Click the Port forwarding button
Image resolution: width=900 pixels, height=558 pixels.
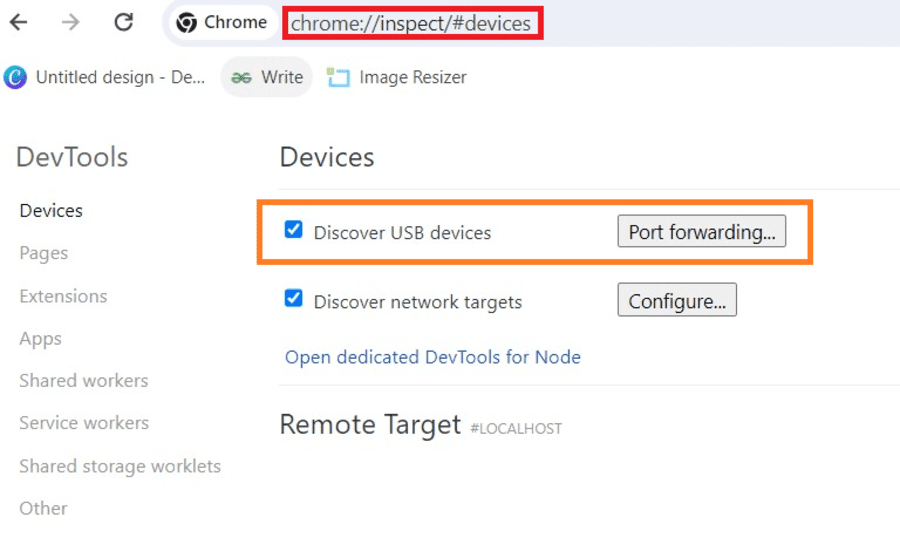coord(701,232)
